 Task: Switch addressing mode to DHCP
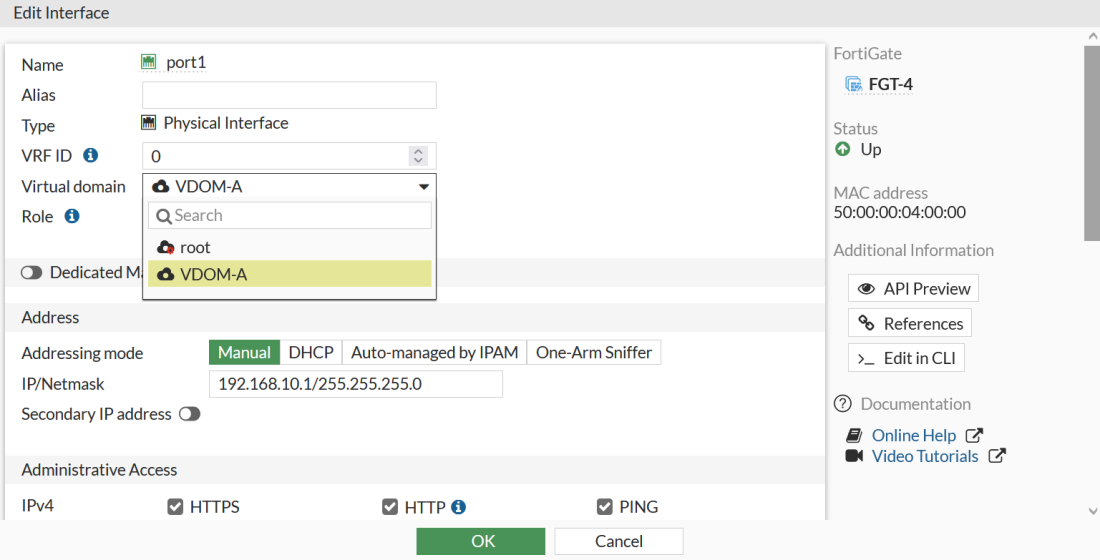311,352
